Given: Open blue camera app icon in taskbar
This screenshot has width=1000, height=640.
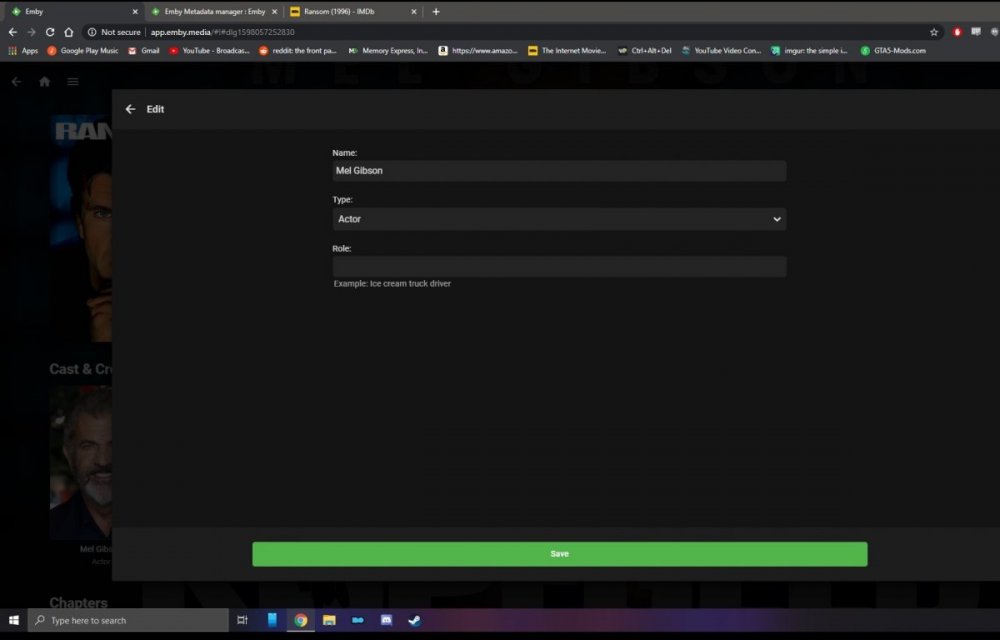Looking at the screenshot, I should (x=358, y=620).
